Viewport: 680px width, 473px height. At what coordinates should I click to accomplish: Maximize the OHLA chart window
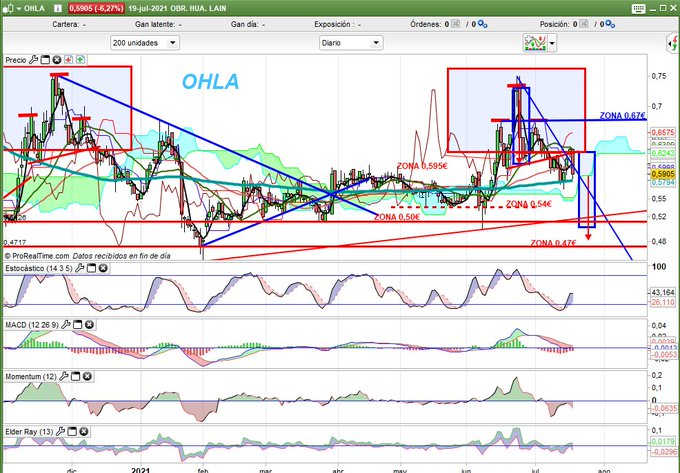[x=663, y=8]
